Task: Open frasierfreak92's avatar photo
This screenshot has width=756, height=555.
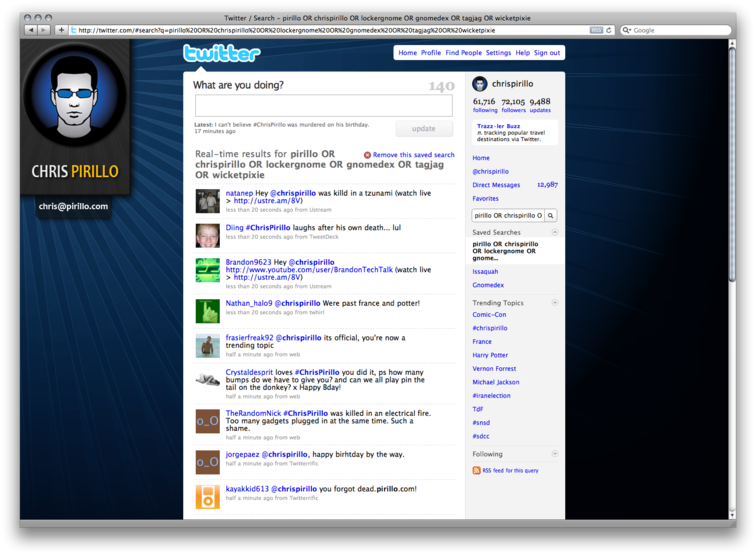Action: [207, 346]
